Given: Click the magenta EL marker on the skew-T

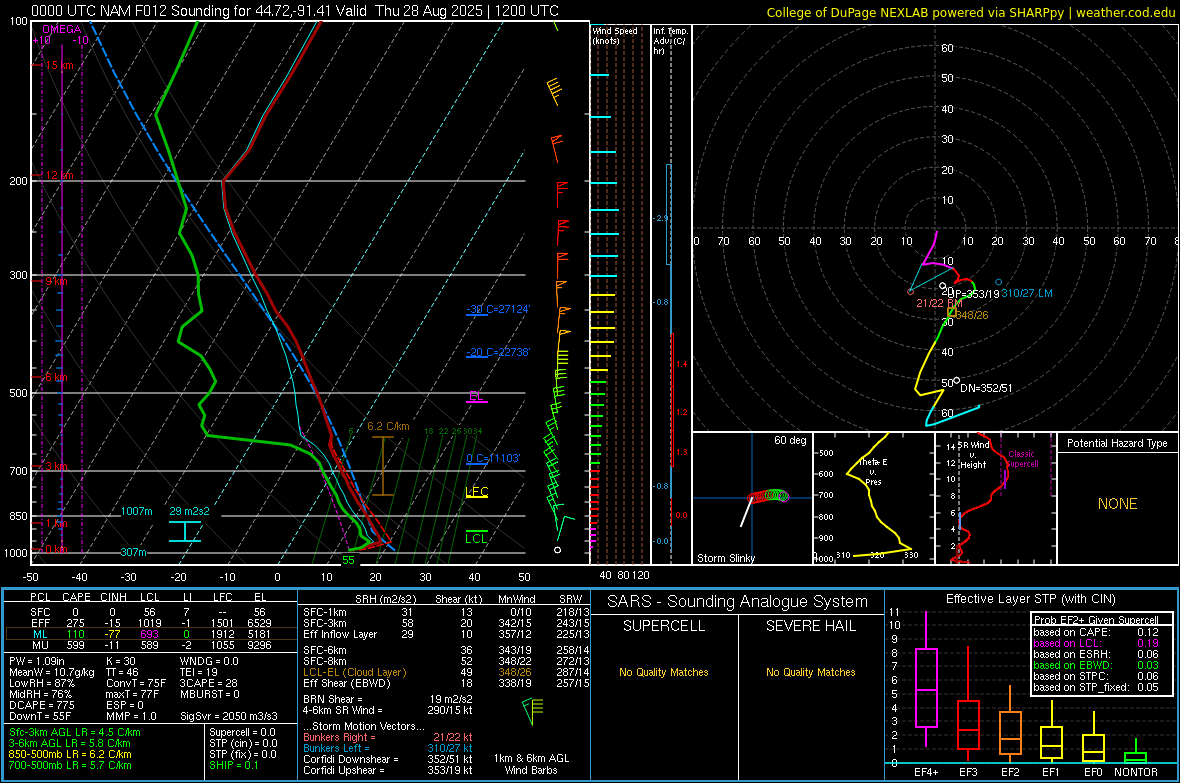Looking at the screenshot, I should click(x=476, y=397).
